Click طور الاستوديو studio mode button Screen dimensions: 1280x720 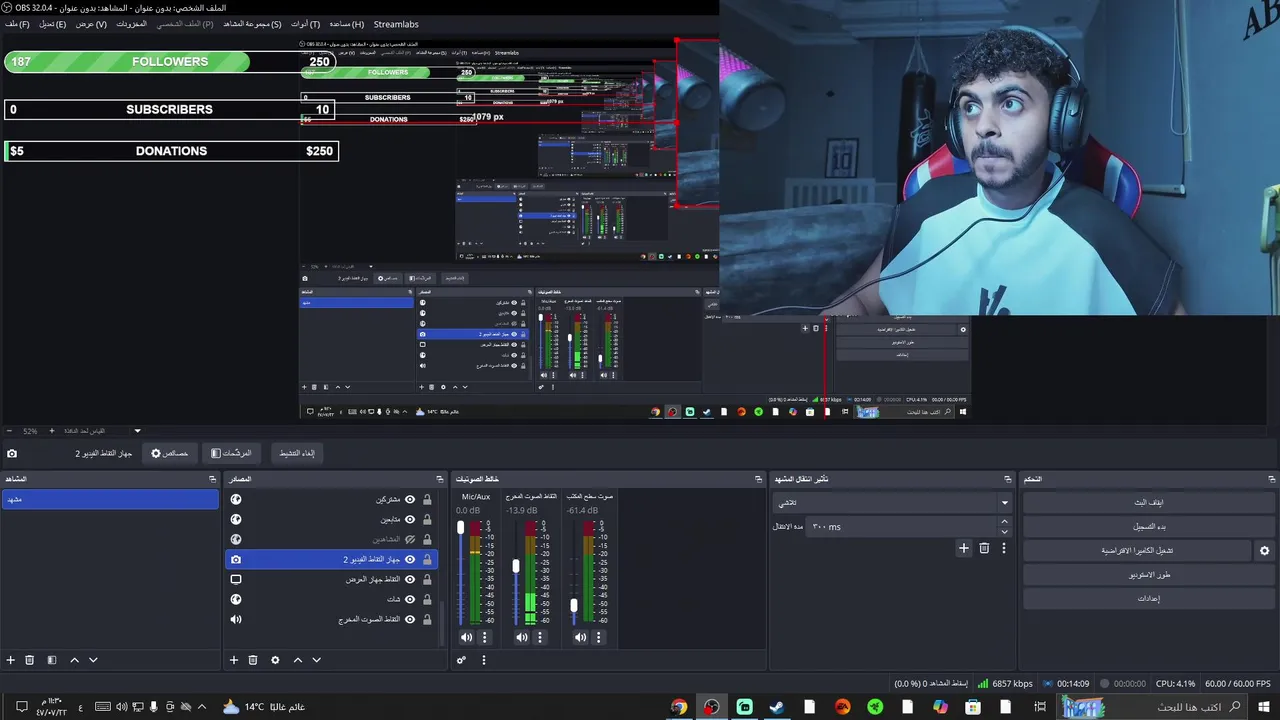click(1148, 575)
